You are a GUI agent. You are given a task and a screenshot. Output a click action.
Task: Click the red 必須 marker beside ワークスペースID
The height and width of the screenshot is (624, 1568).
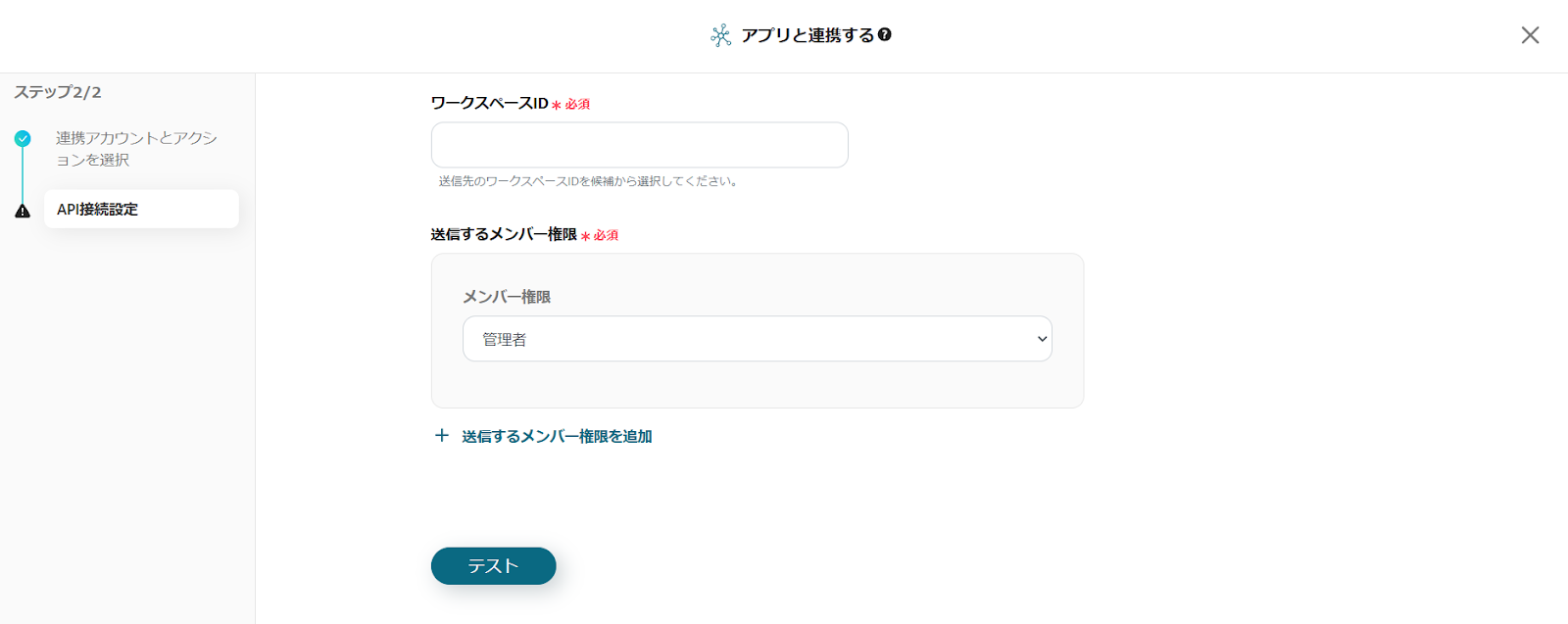coord(577,105)
